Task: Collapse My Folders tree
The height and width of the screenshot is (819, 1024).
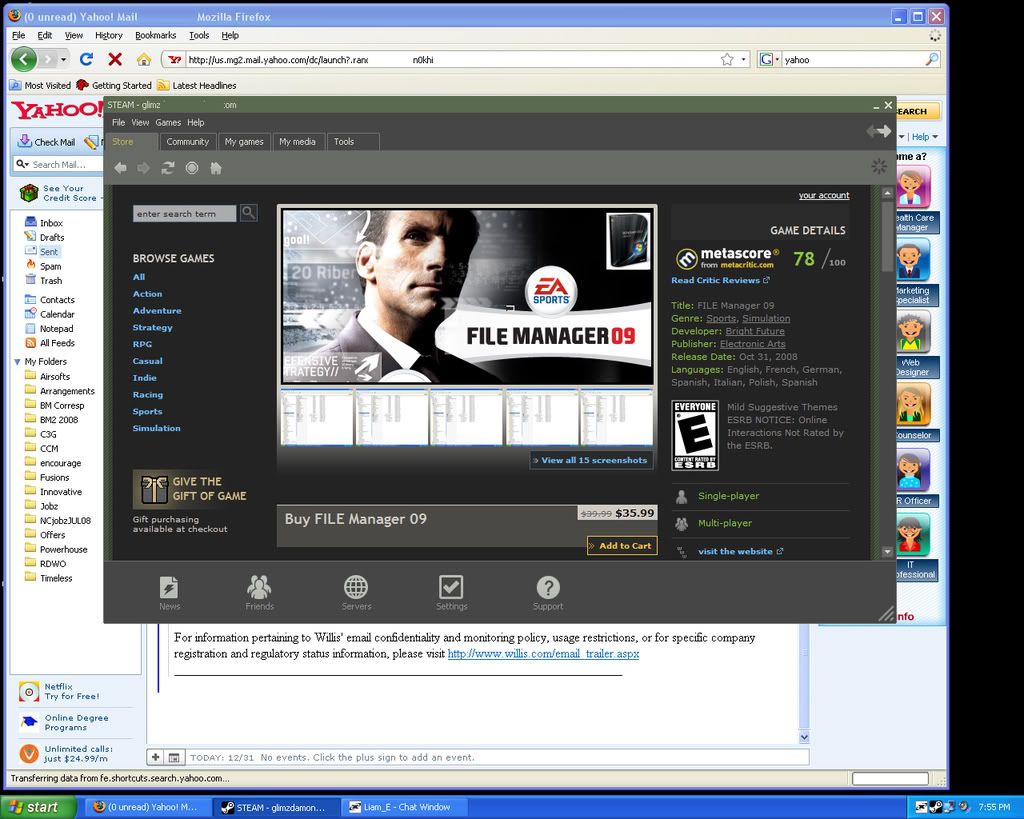Action: 17,362
